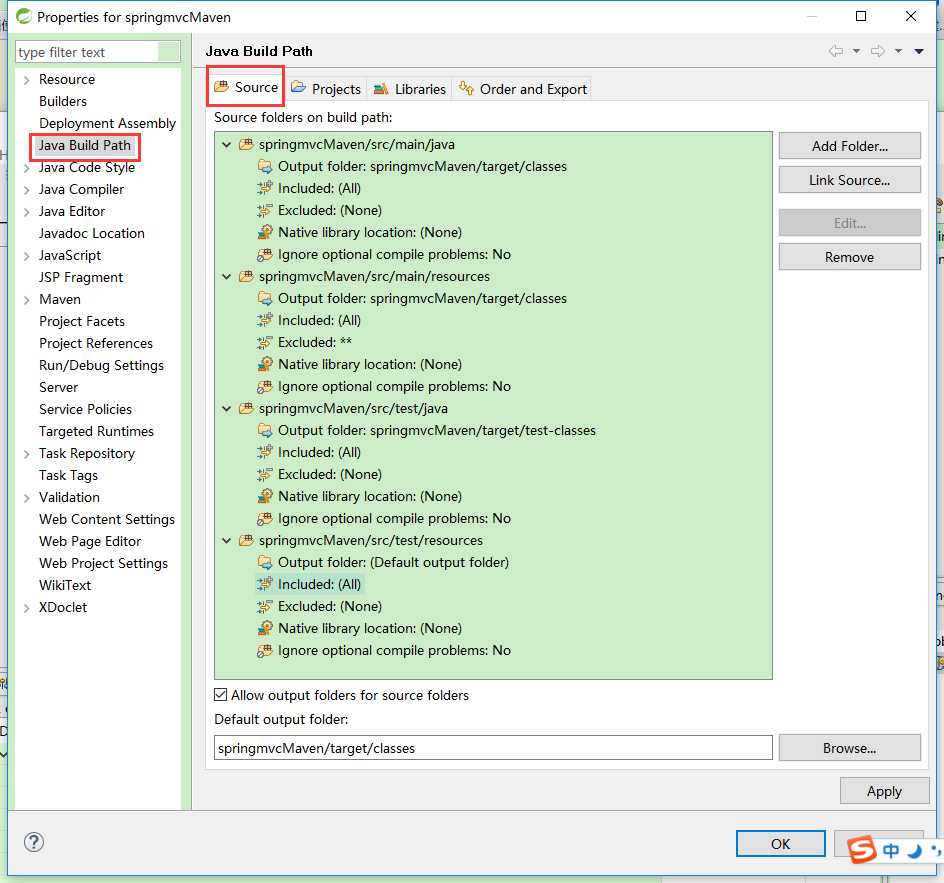Collapse springmvcMaven/src/main/resources node
Image resolution: width=944 pixels, height=883 pixels.
click(x=226, y=276)
